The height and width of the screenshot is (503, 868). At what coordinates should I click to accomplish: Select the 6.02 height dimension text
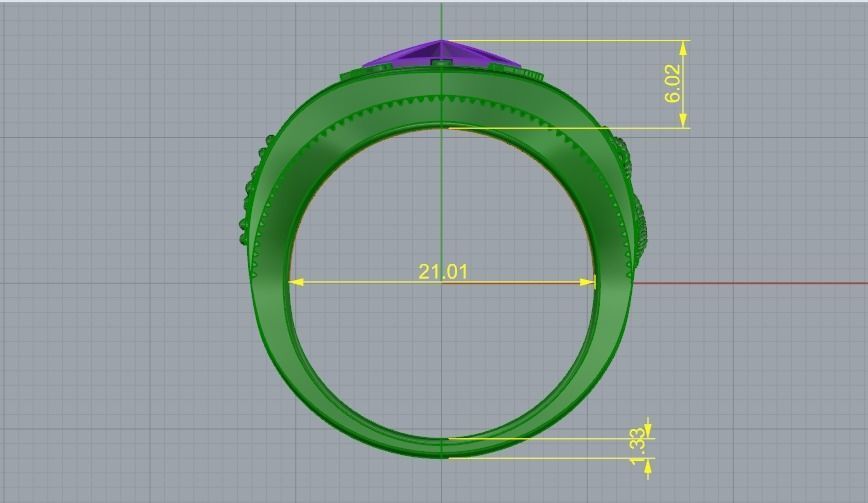point(672,84)
